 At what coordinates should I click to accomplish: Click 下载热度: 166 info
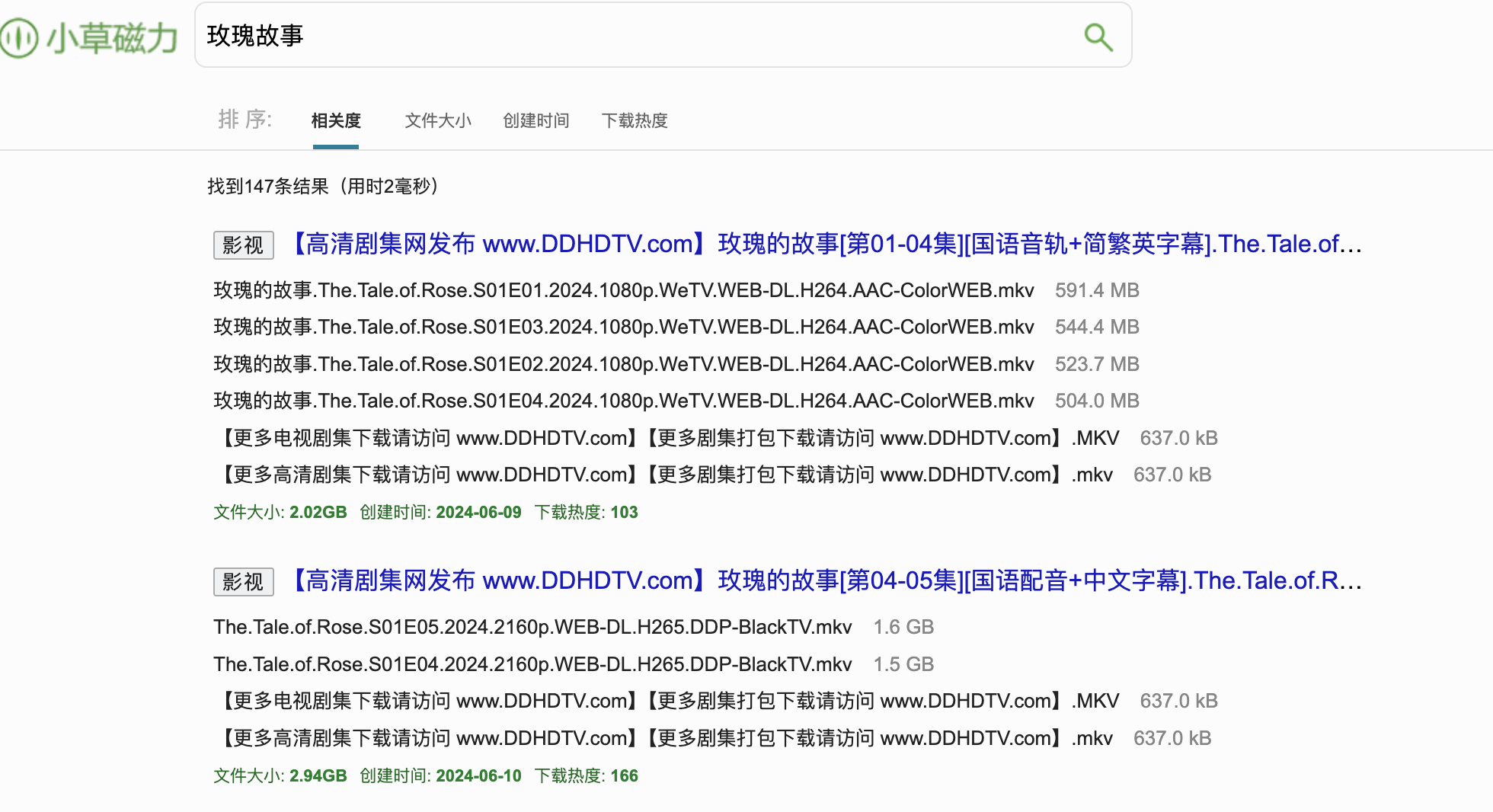(x=587, y=775)
